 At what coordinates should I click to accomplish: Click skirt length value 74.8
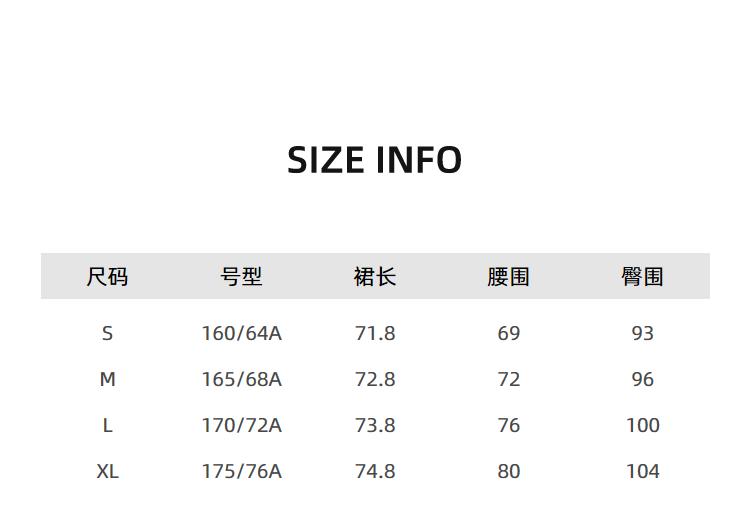pos(375,471)
